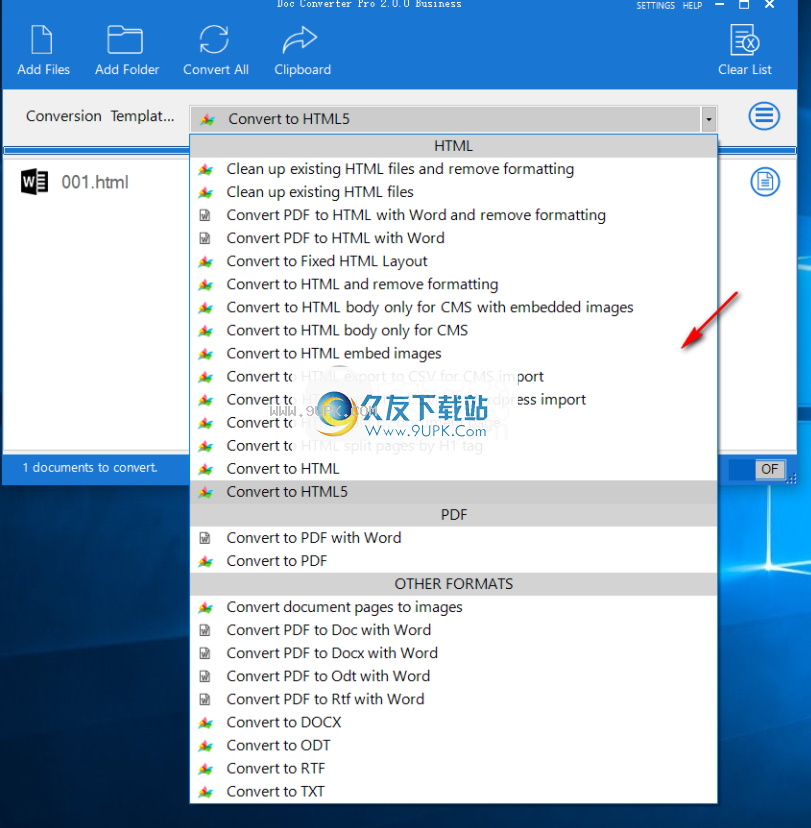Choose 'Convert PDF to Doc with Word'

tap(454, 630)
